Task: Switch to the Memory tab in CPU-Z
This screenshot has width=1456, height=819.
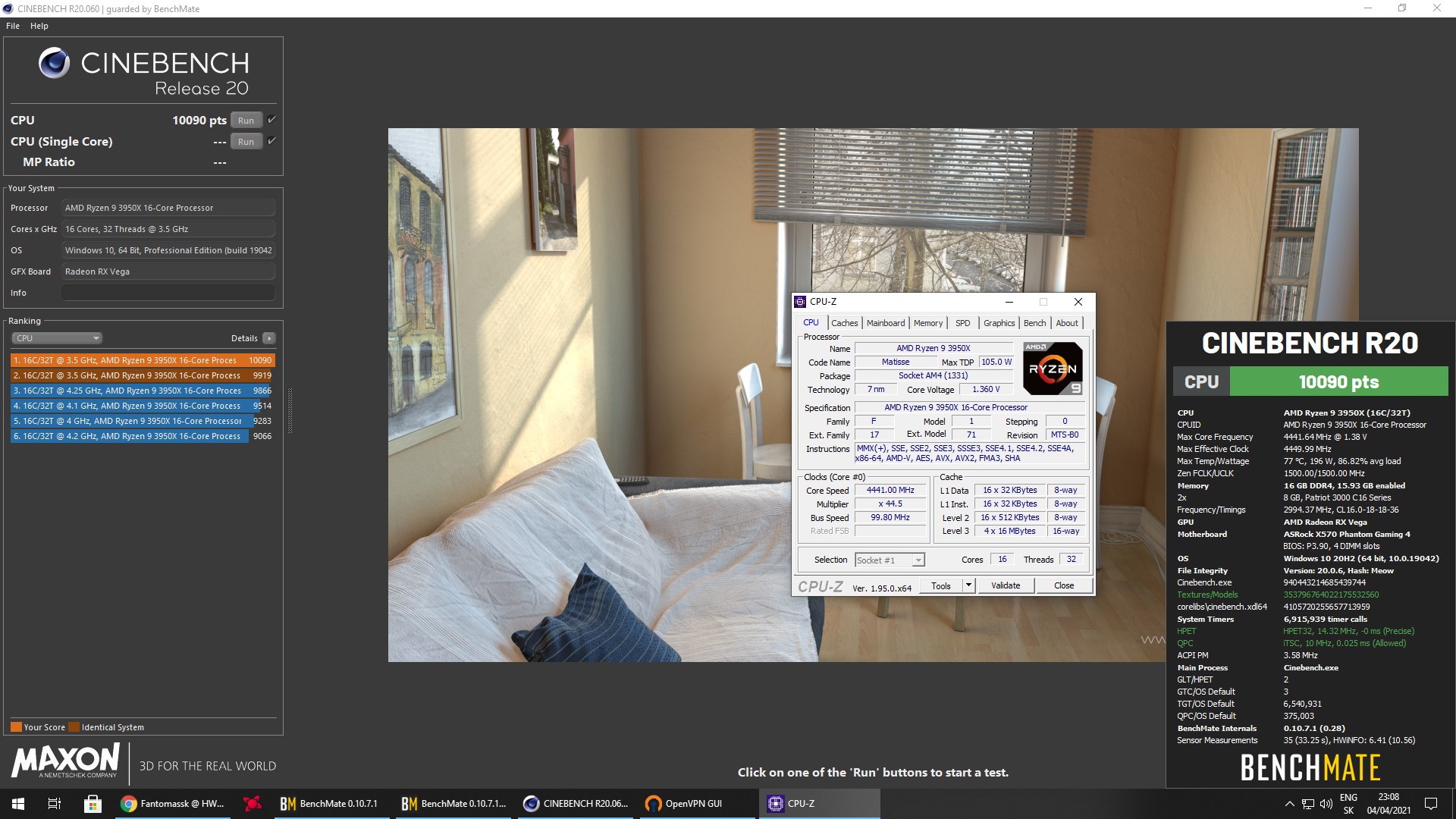Action: [x=928, y=323]
